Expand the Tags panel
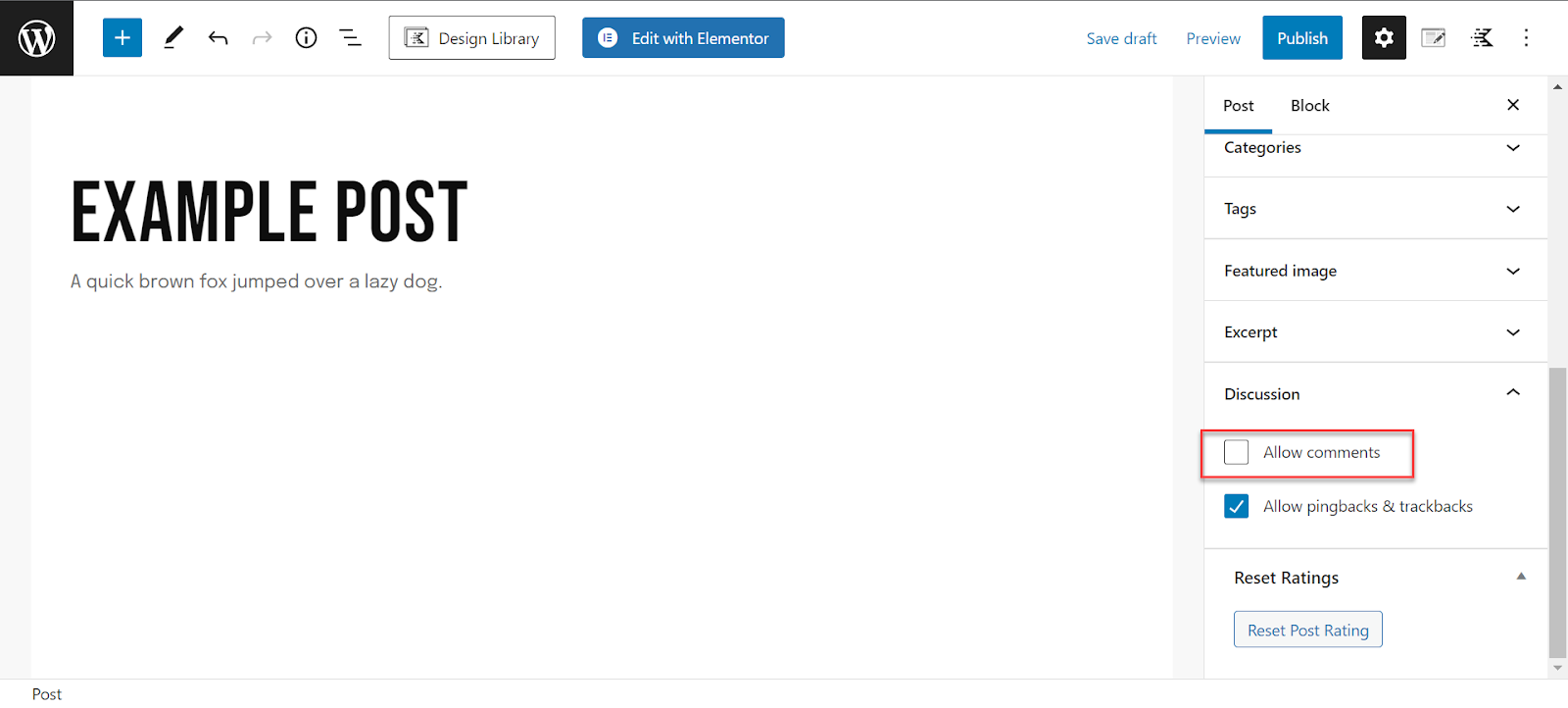The width and height of the screenshot is (1568, 708). (x=1375, y=209)
